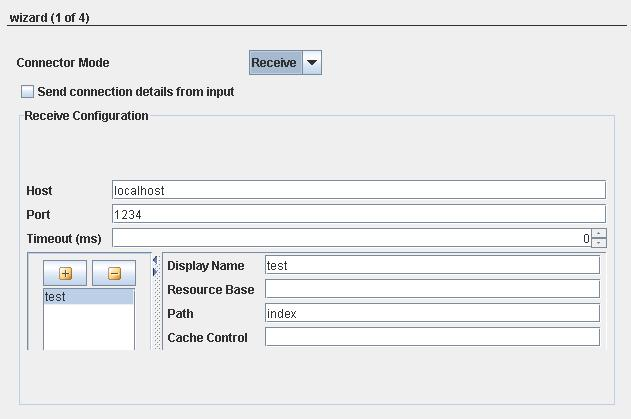Click the plus icon to add resource

(x=65, y=273)
